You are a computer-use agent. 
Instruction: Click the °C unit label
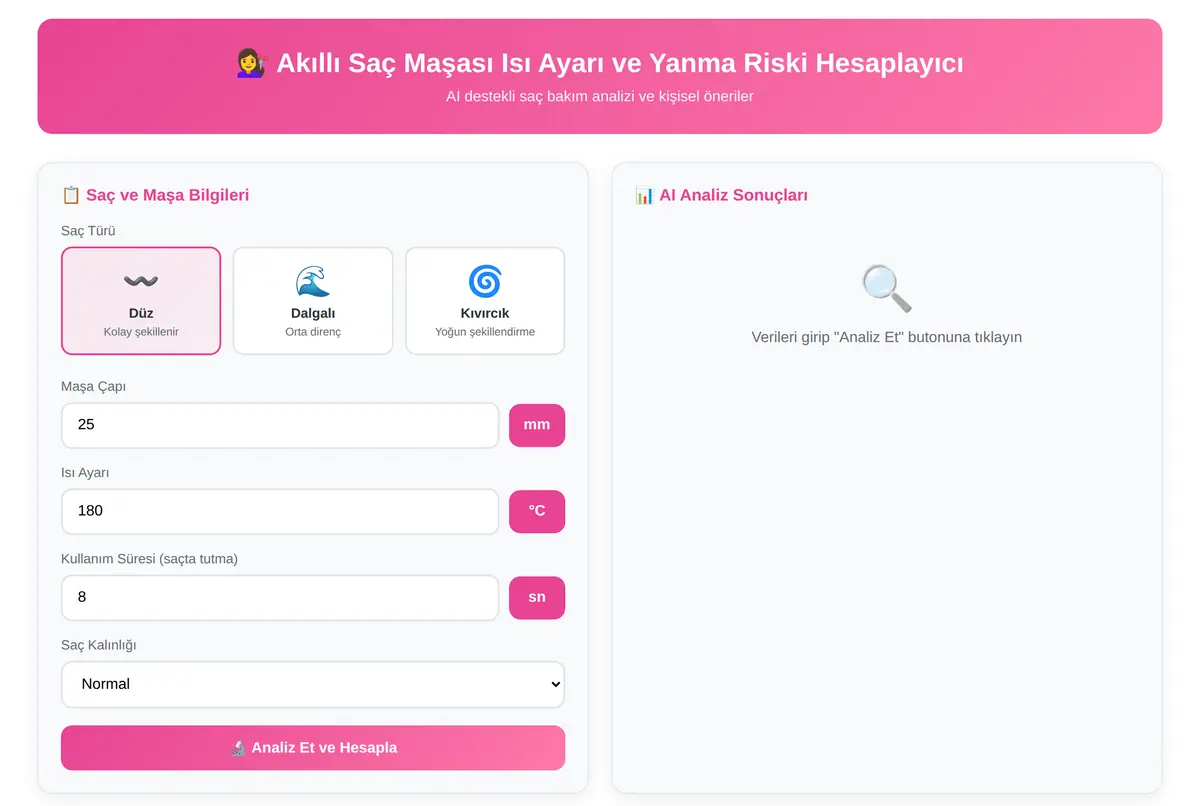(537, 511)
